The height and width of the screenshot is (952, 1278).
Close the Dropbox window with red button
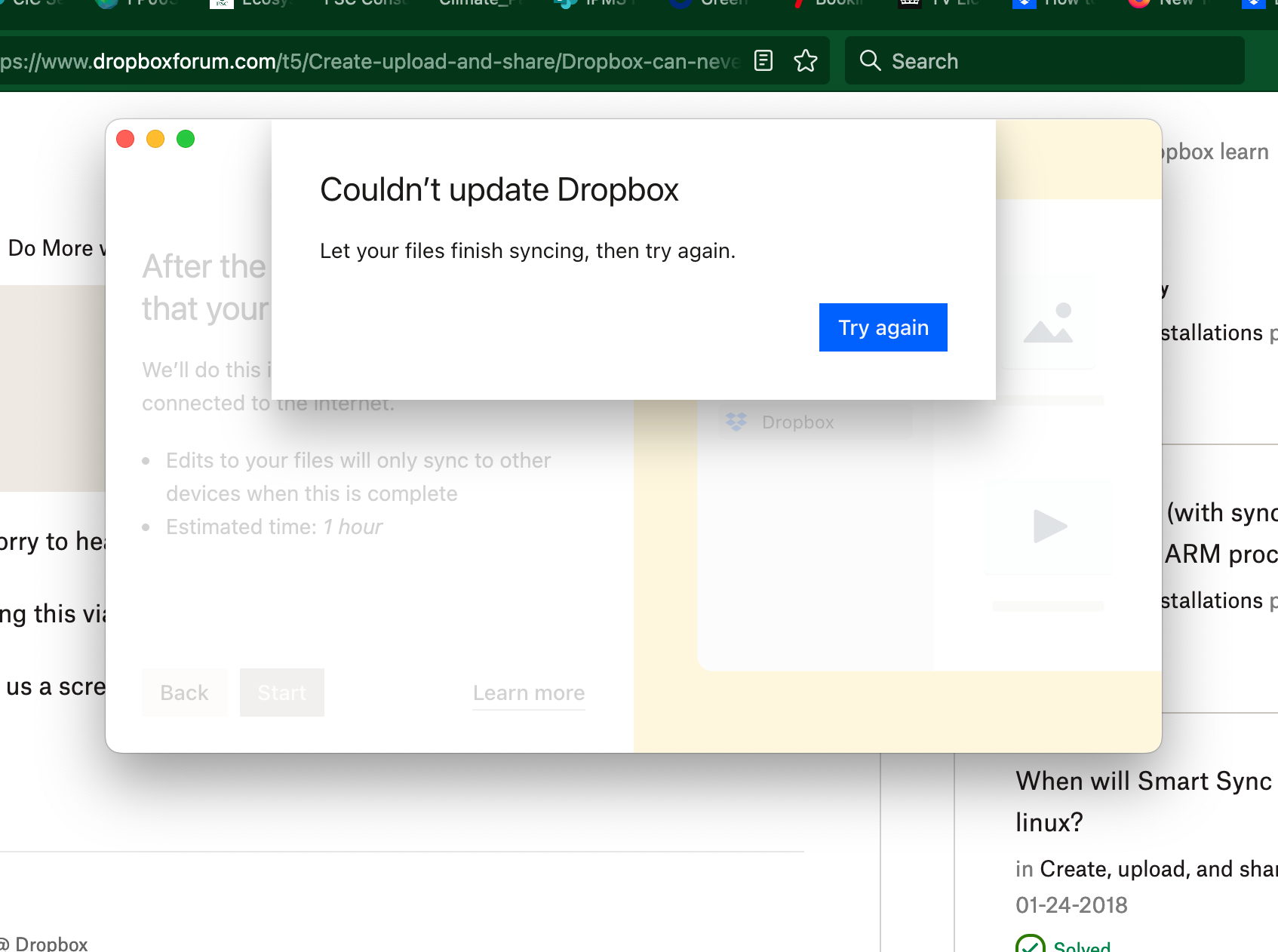click(125, 139)
